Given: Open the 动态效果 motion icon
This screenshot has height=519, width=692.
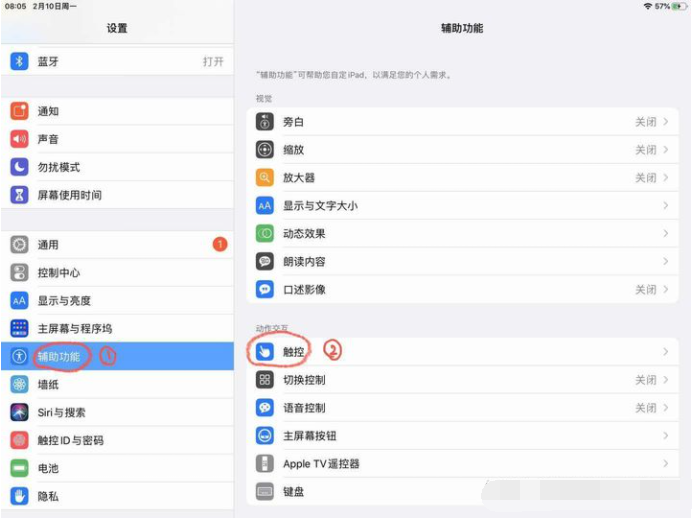Looking at the screenshot, I should pyautogui.click(x=265, y=233).
